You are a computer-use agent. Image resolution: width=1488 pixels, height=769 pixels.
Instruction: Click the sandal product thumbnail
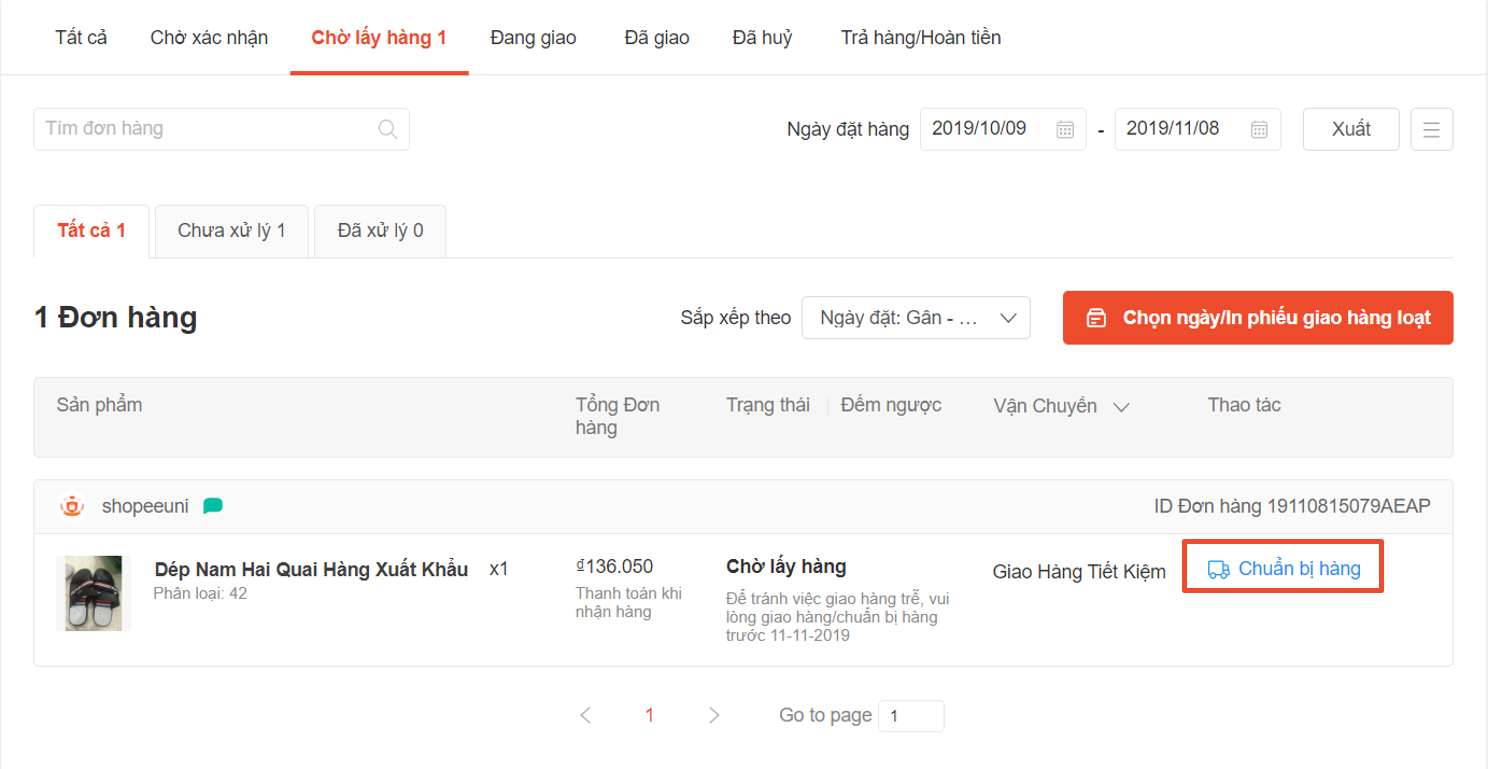pos(93,593)
